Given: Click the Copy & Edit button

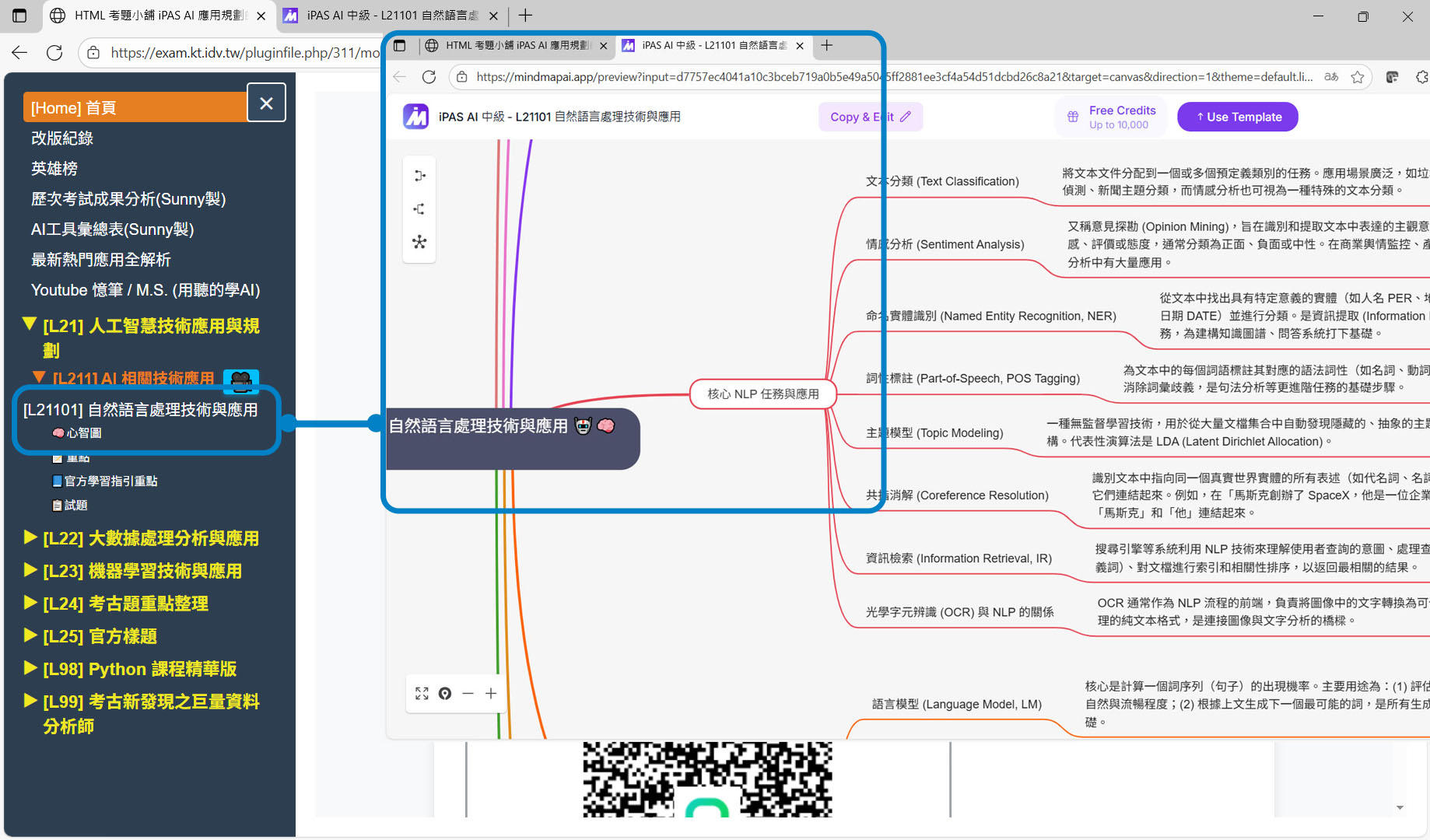Looking at the screenshot, I should point(870,117).
